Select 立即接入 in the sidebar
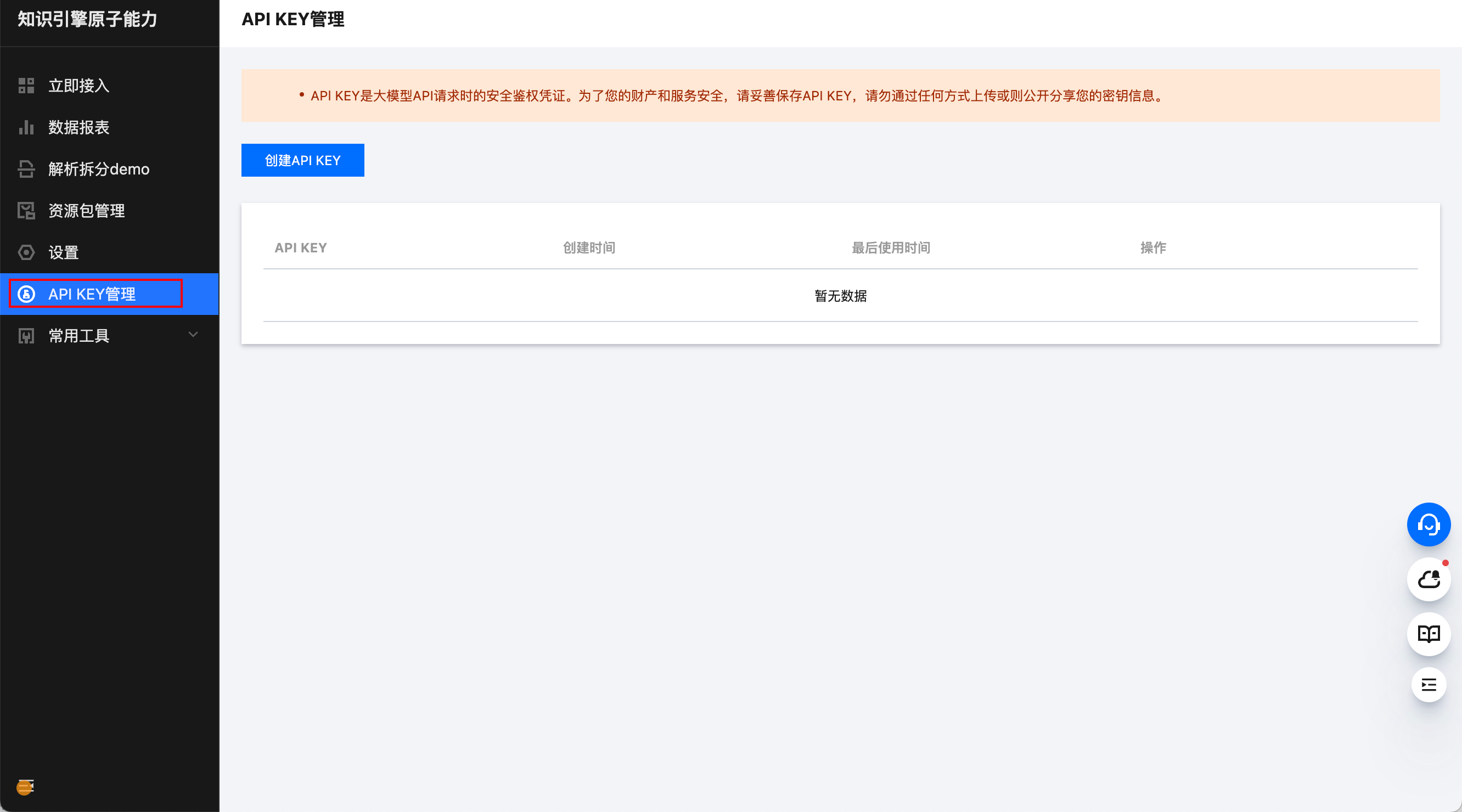 pyautogui.click(x=79, y=86)
